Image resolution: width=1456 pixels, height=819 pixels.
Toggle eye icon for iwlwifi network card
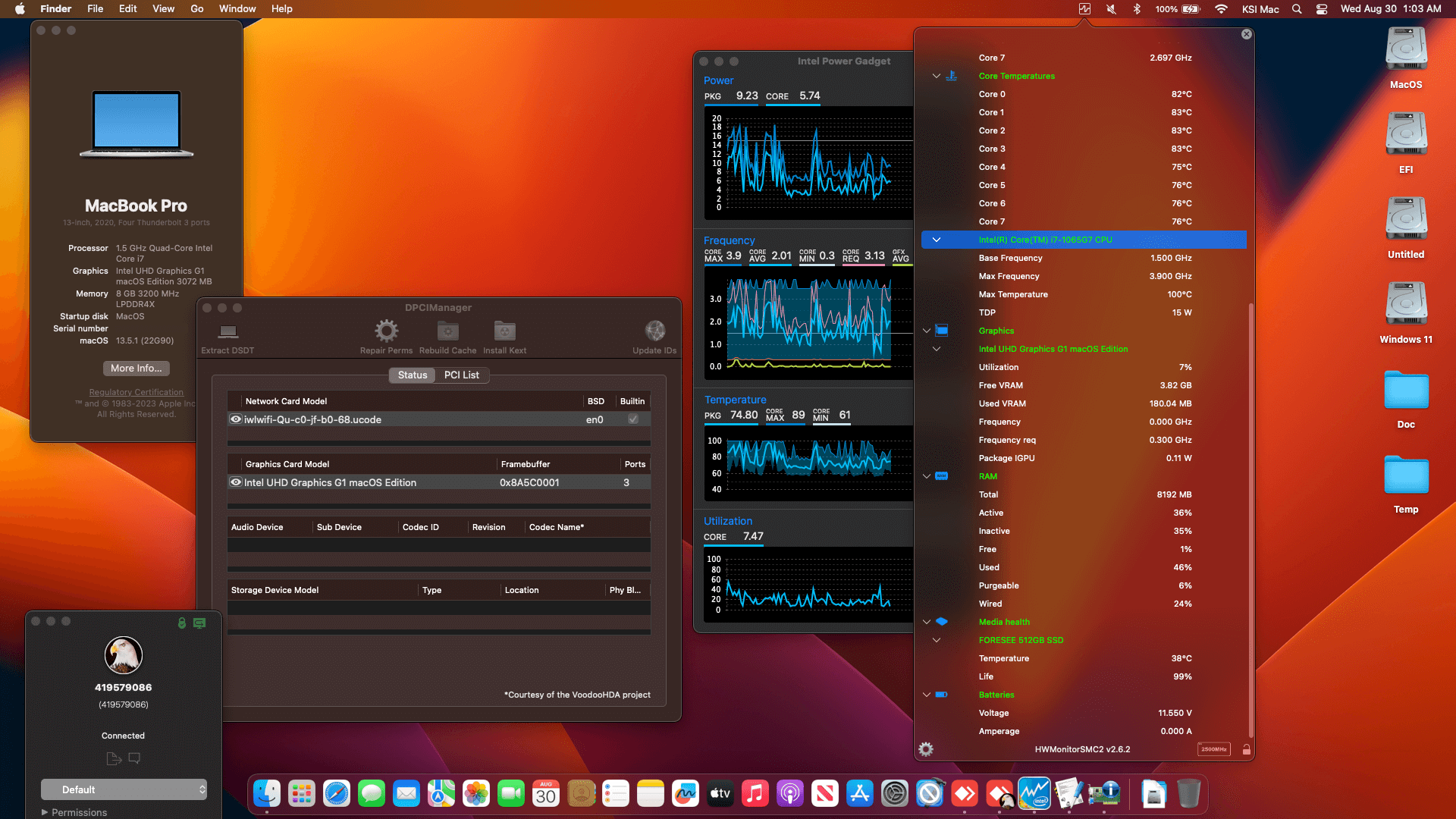click(x=236, y=419)
